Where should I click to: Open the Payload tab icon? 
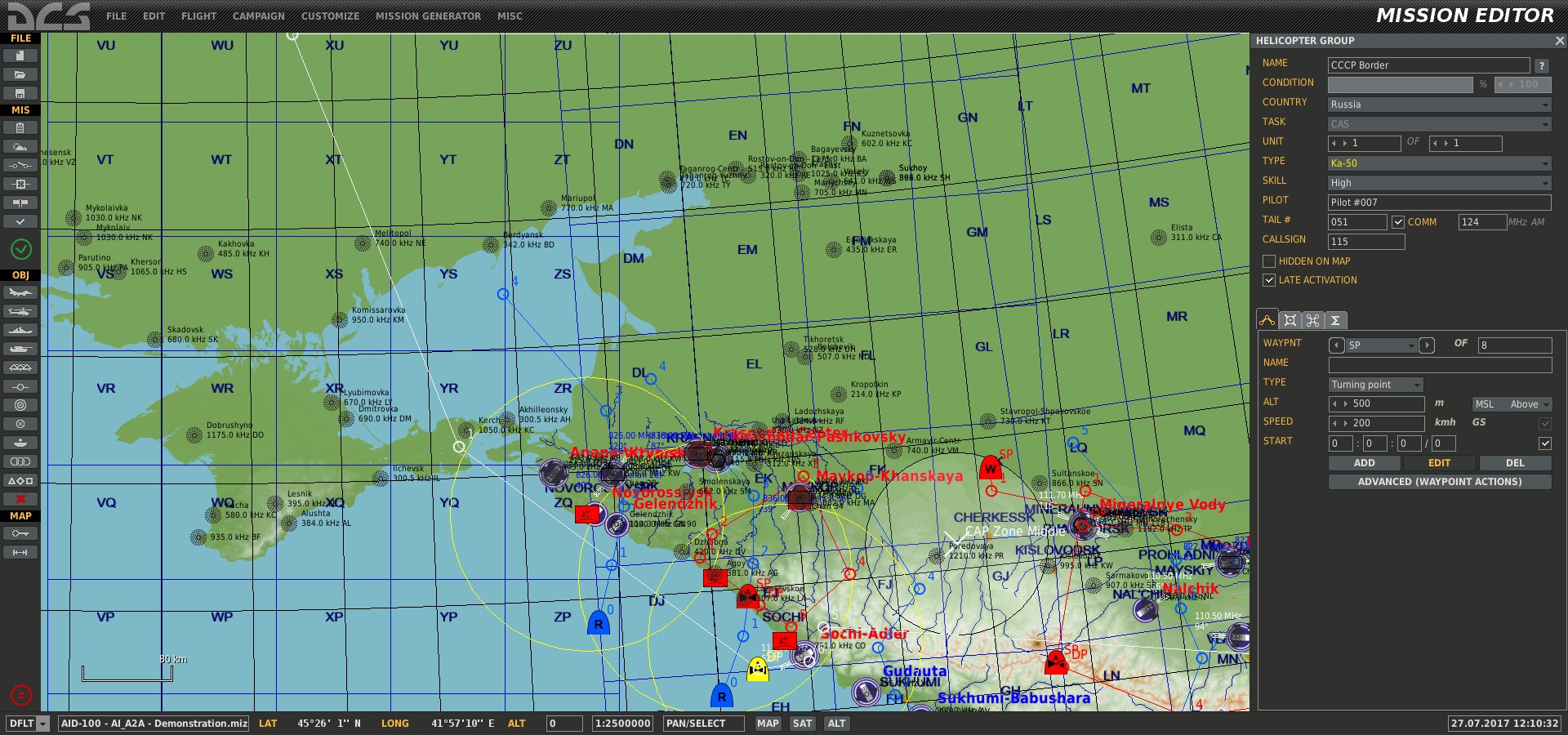pos(1312,320)
